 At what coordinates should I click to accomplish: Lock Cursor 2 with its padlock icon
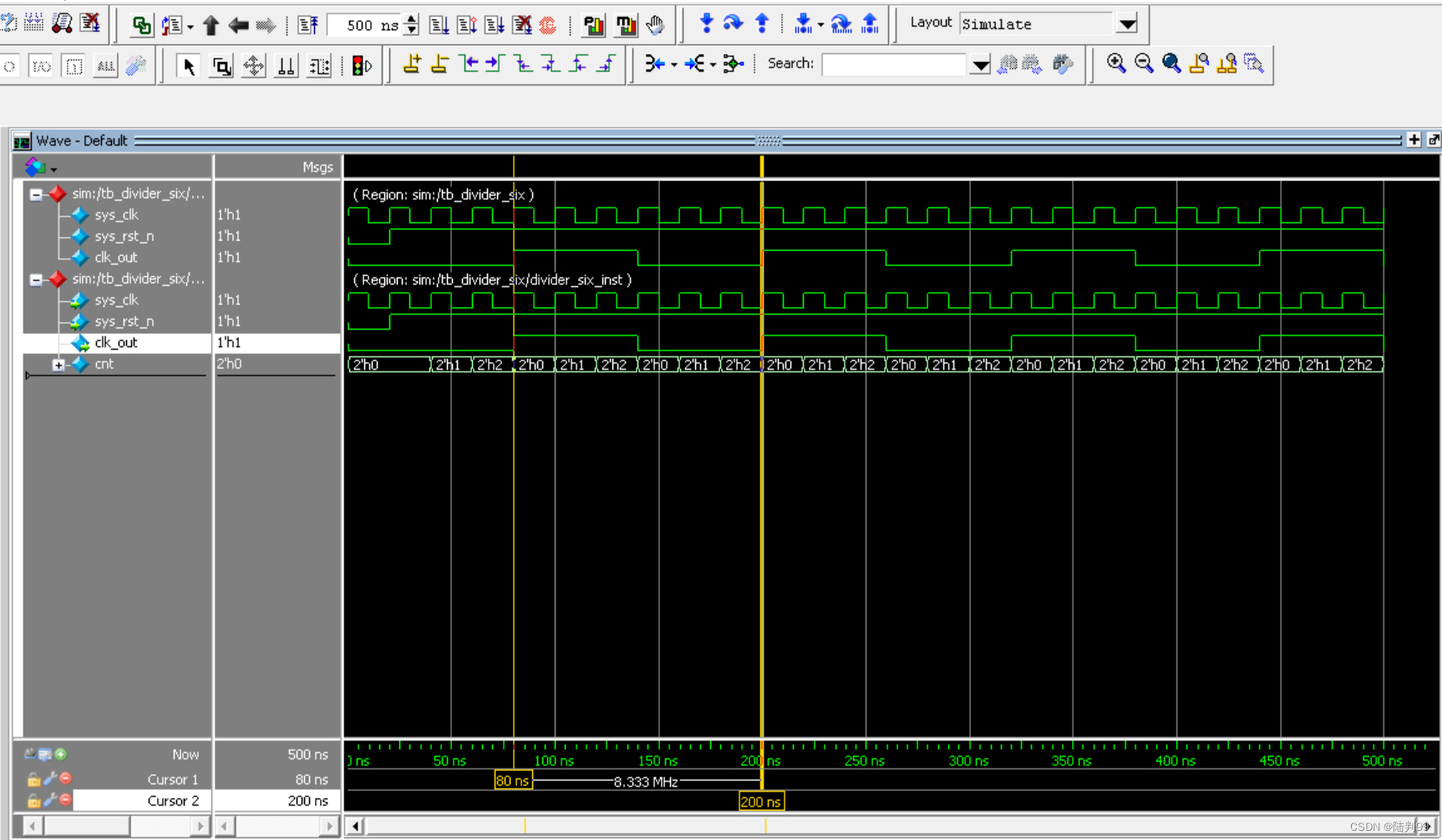[x=33, y=800]
